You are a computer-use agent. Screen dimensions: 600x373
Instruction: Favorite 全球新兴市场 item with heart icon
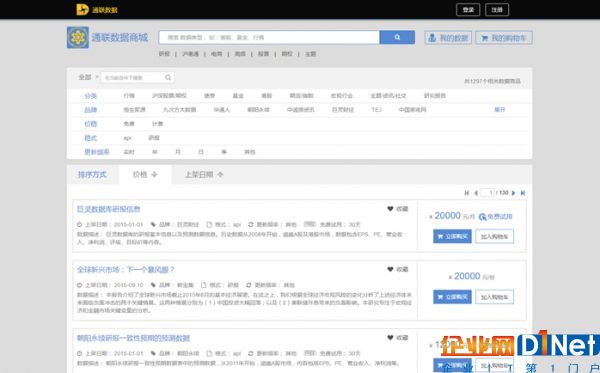pos(390,269)
